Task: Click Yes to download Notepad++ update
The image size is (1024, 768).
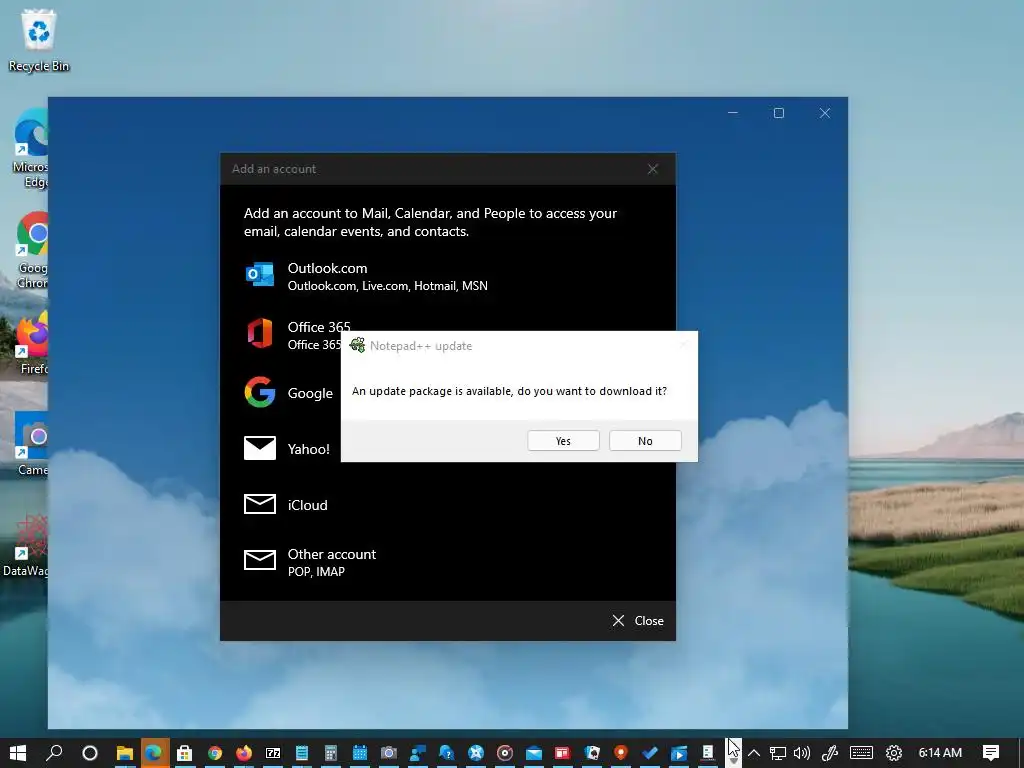Action: pyautogui.click(x=563, y=441)
